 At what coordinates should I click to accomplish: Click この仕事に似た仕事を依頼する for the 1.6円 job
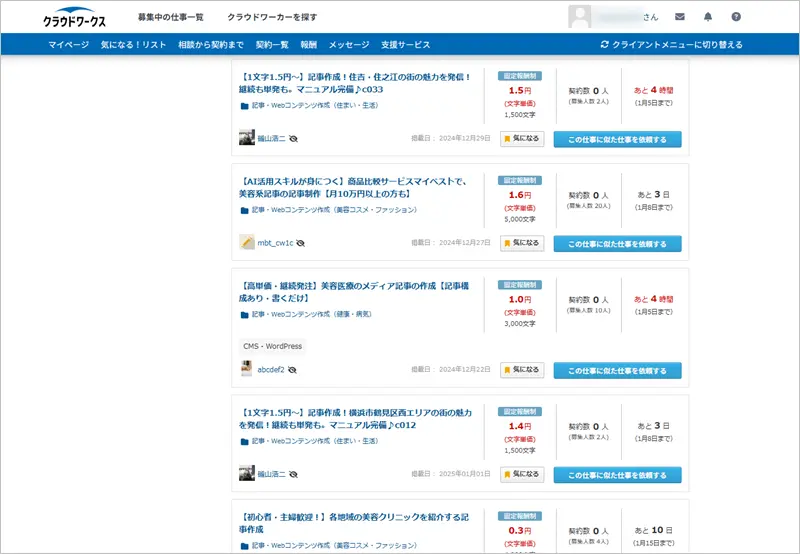point(617,243)
